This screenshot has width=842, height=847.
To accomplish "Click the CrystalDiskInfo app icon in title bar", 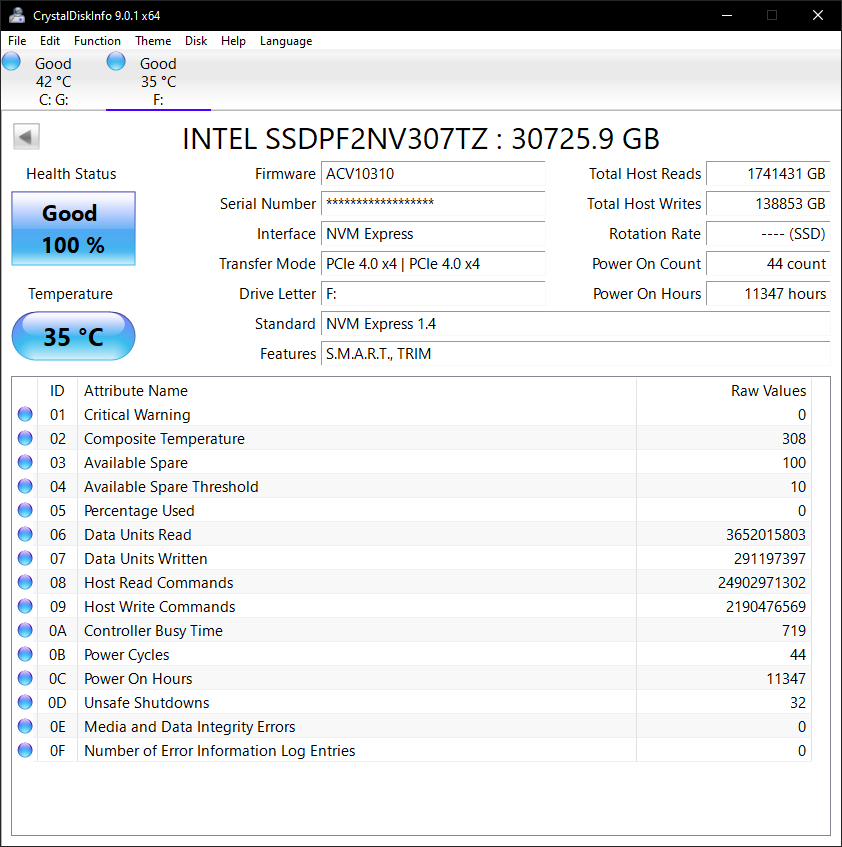I will coord(17,15).
